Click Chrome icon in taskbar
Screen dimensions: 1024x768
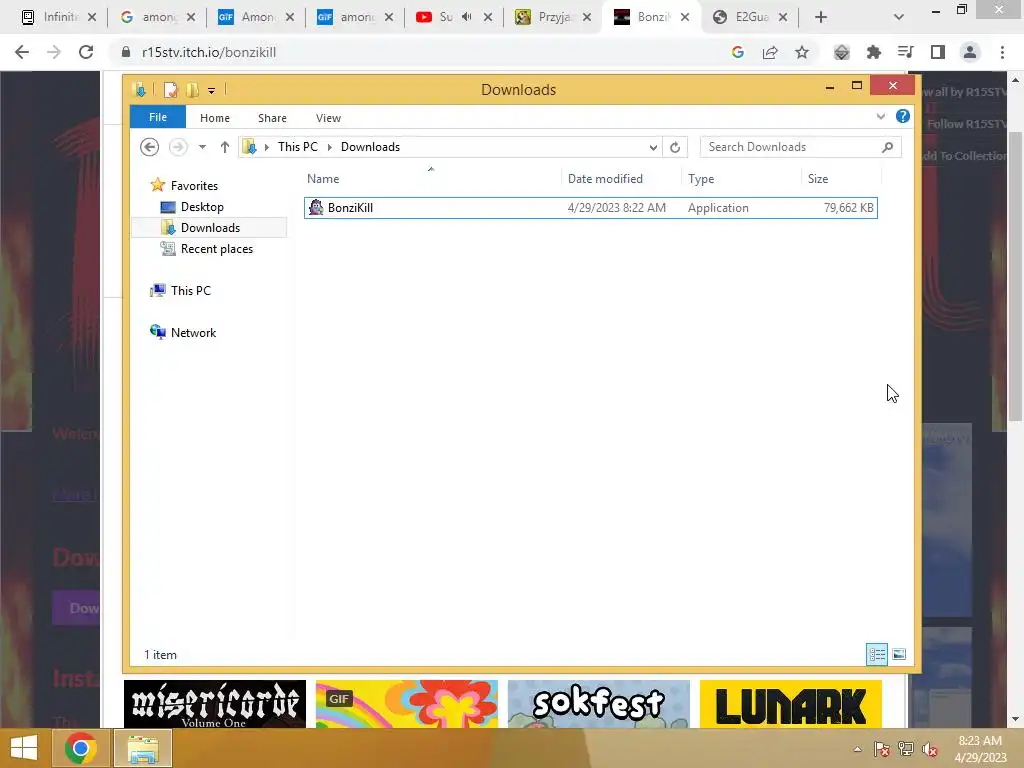[80, 748]
